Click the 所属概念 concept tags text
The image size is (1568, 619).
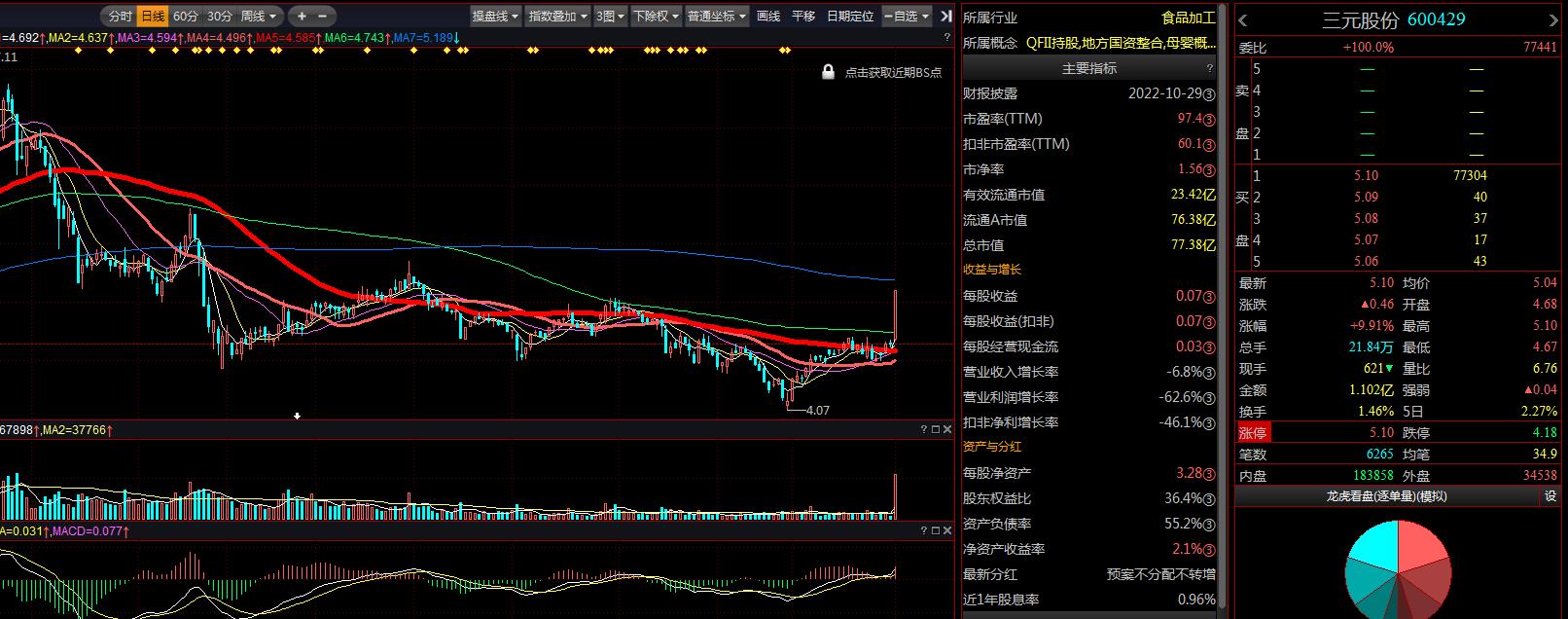(1121, 43)
